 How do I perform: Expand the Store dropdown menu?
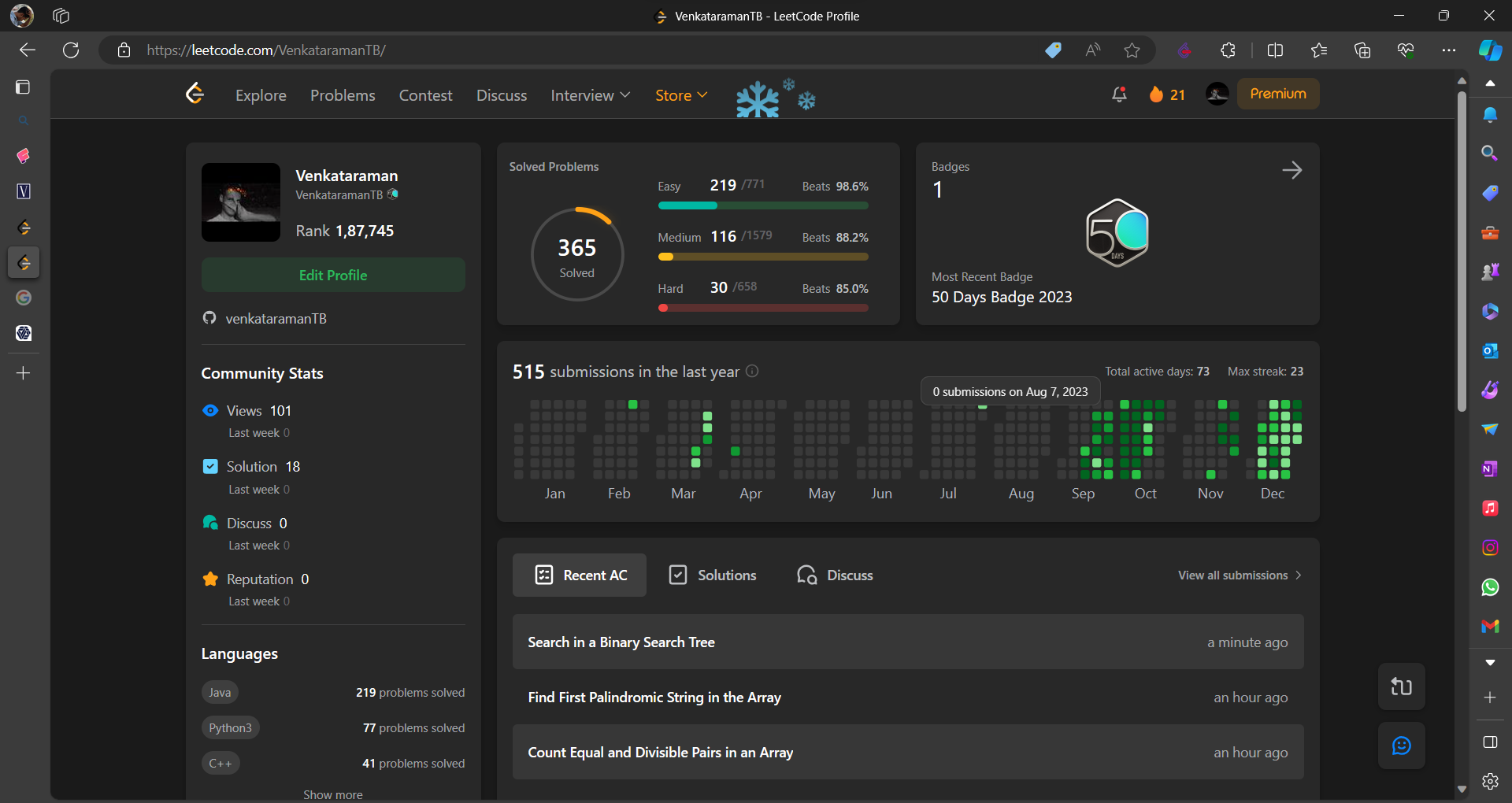coord(681,95)
